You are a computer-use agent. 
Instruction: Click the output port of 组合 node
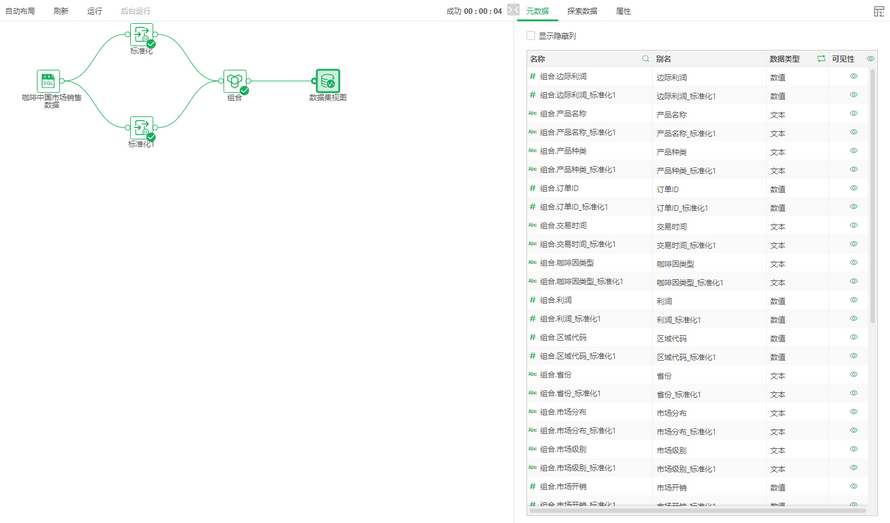tap(249, 81)
